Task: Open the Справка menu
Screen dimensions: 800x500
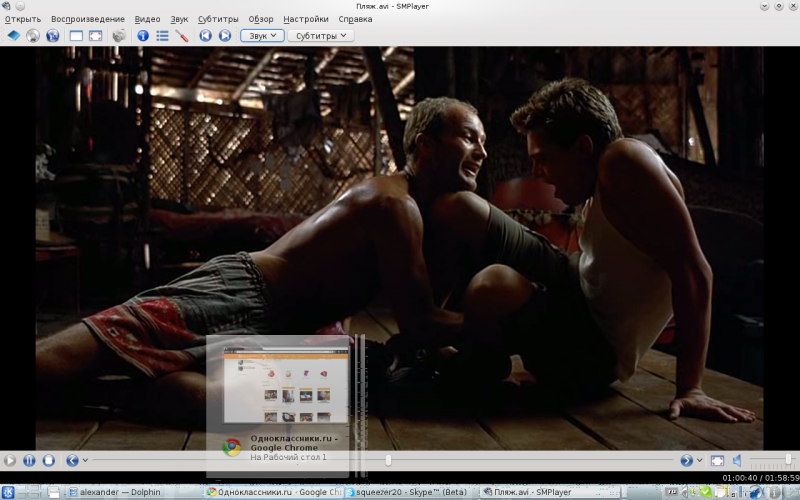Action: 355,19
